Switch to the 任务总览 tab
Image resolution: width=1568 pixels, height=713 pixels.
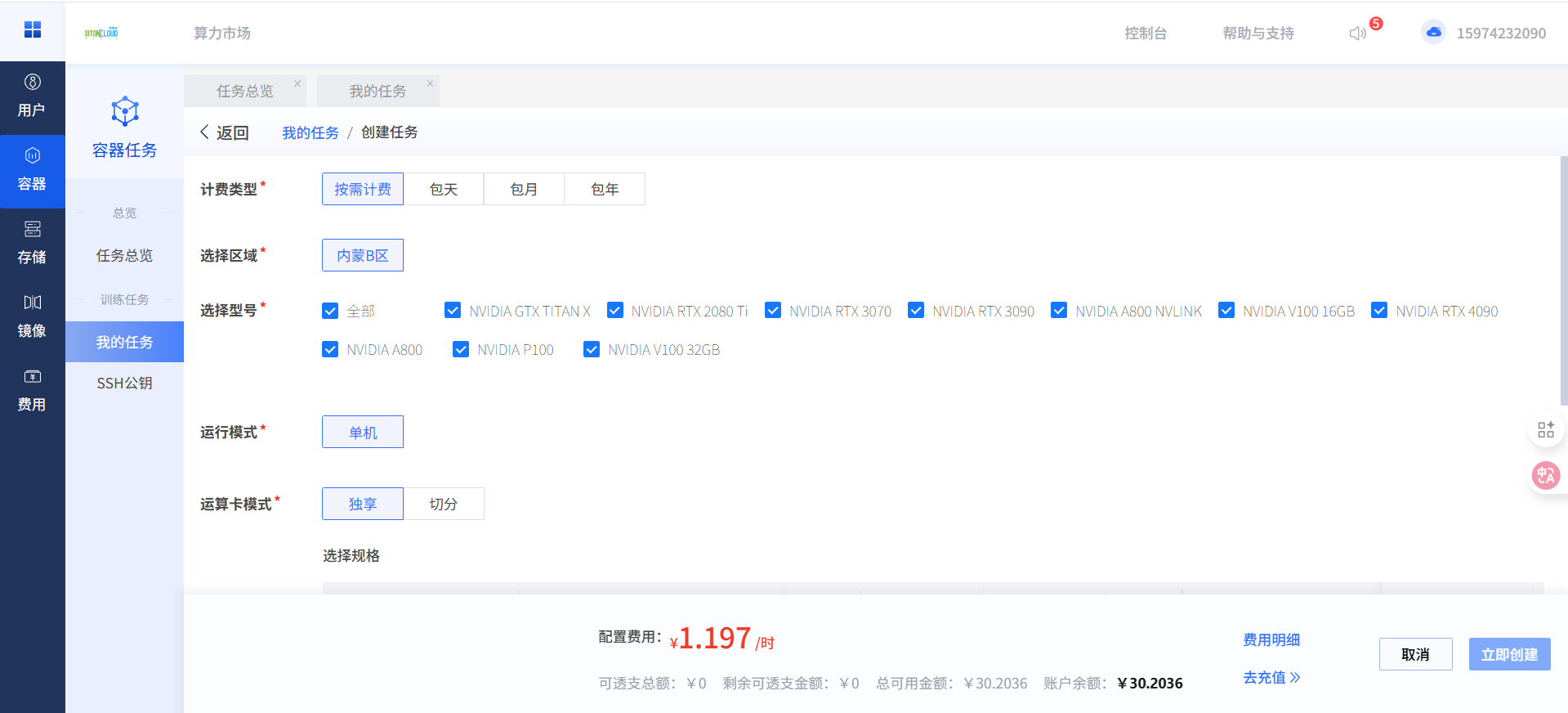click(245, 91)
